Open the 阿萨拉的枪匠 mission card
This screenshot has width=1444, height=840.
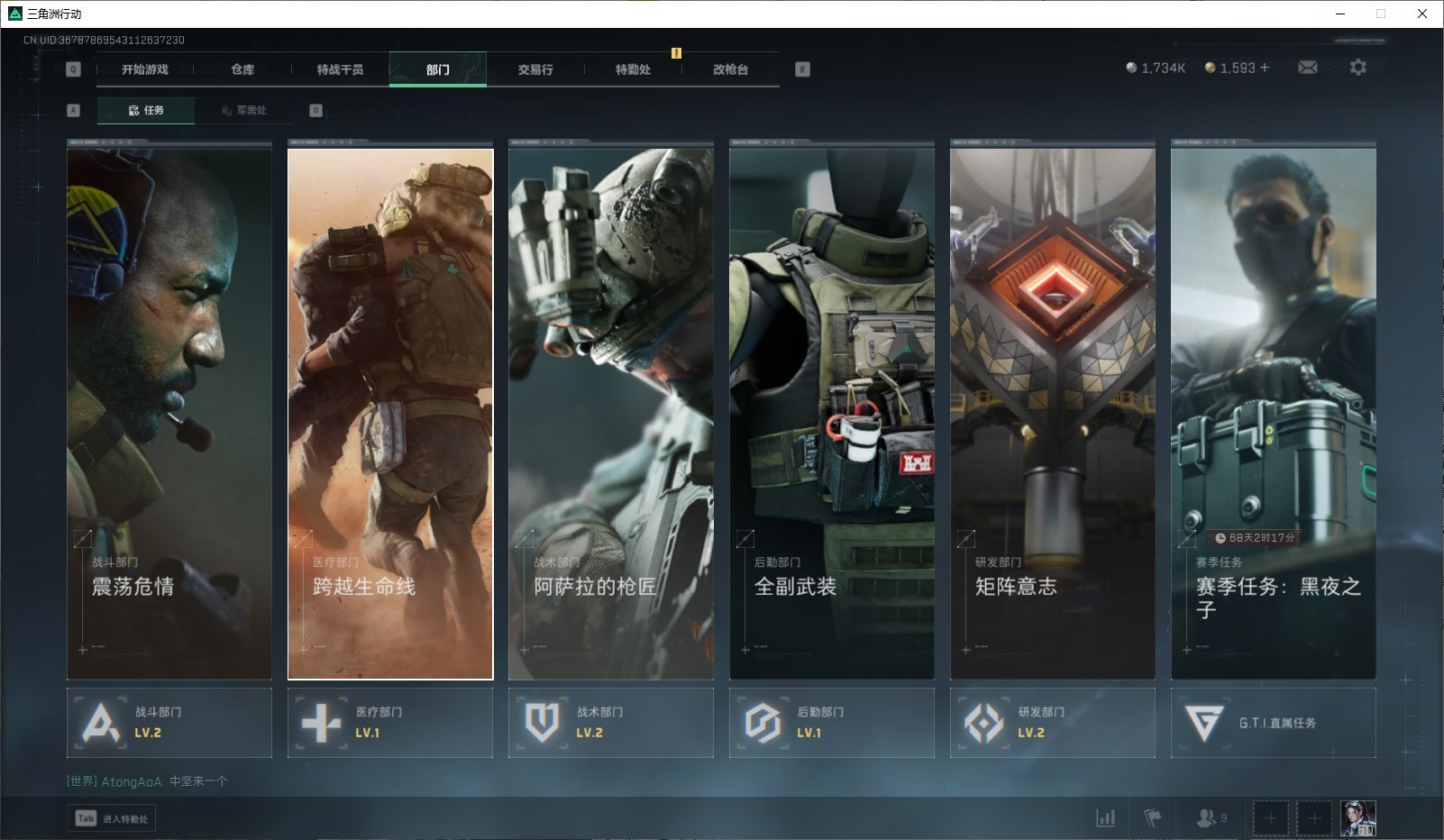click(611, 414)
